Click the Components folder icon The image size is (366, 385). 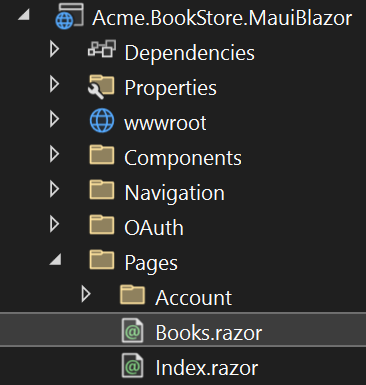click(102, 155)
